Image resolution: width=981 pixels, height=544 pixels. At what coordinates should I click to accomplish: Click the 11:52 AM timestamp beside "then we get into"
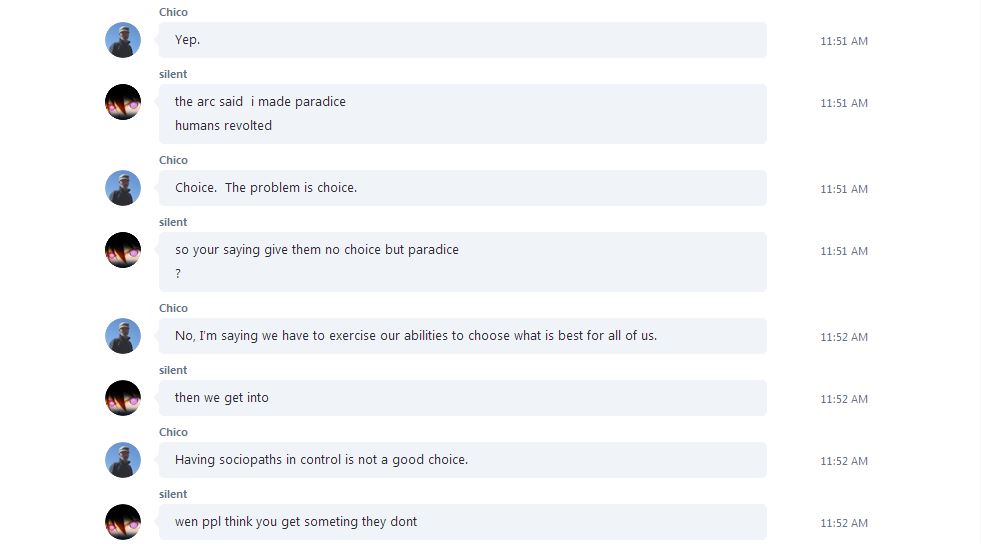pos(844,399)
